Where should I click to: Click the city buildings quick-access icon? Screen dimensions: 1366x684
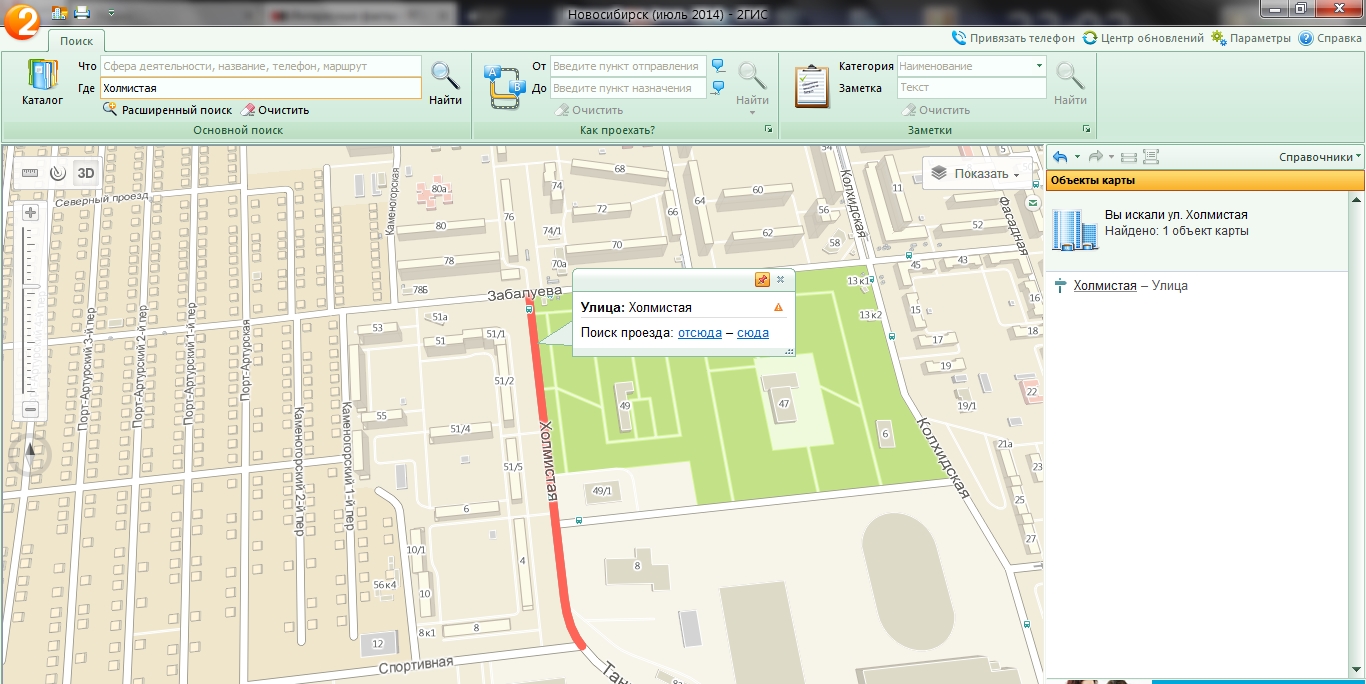60,13
